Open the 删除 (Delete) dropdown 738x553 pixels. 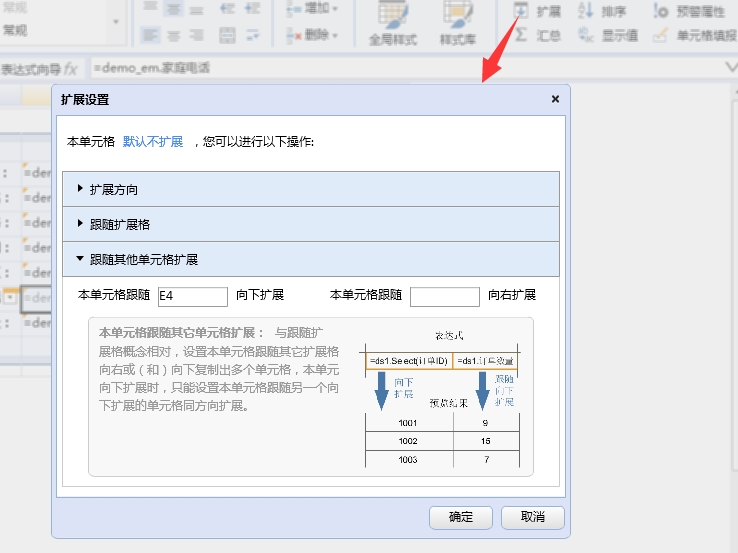[x=313, y=35]
